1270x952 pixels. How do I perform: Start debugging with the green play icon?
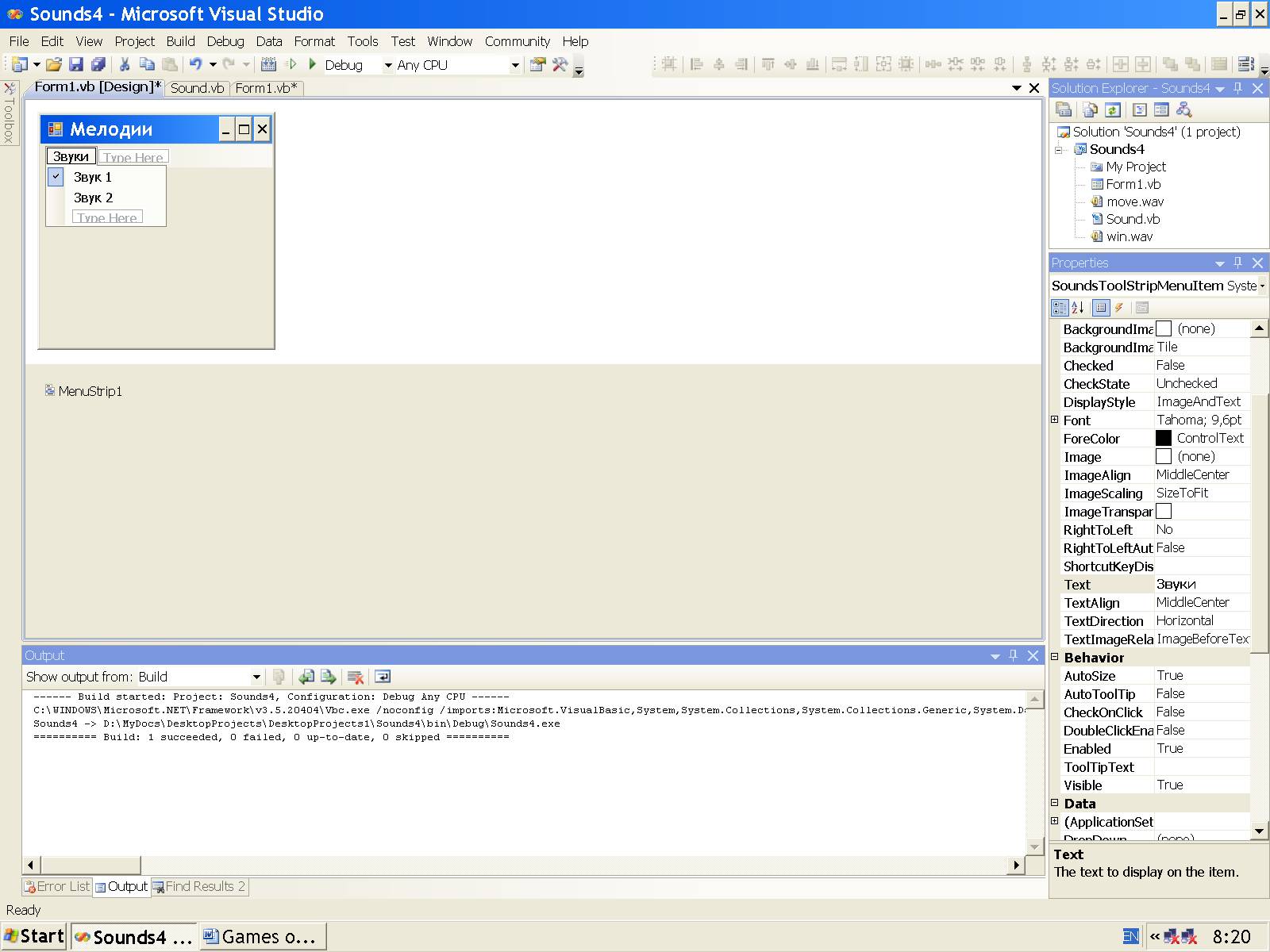click(x=313, y=64)
